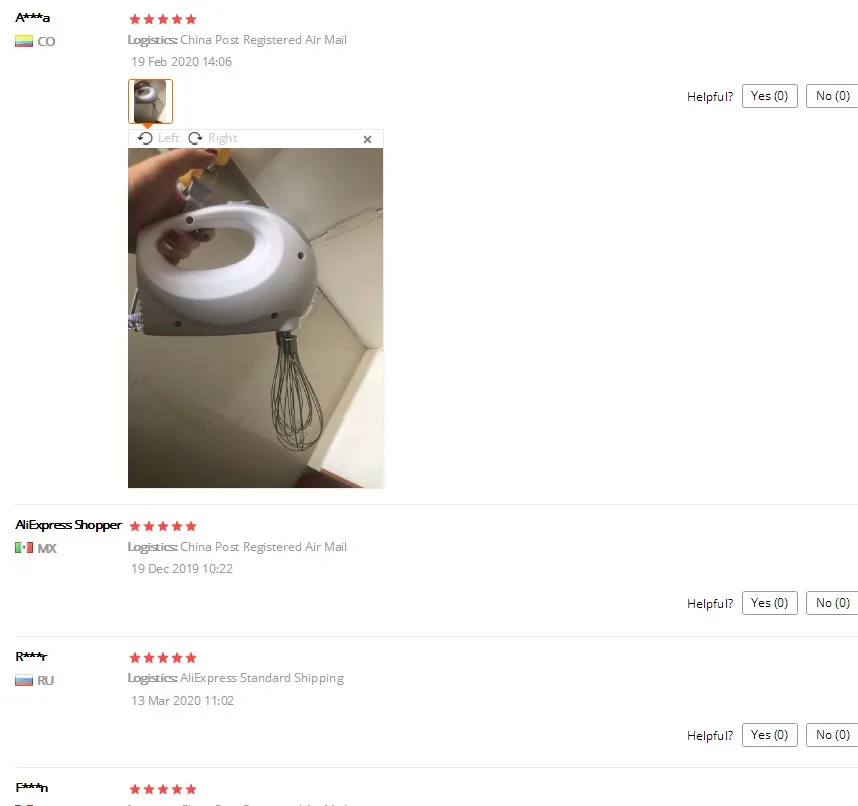
Task: Select the mixer photo thumbnail
Action: [150, 101]
